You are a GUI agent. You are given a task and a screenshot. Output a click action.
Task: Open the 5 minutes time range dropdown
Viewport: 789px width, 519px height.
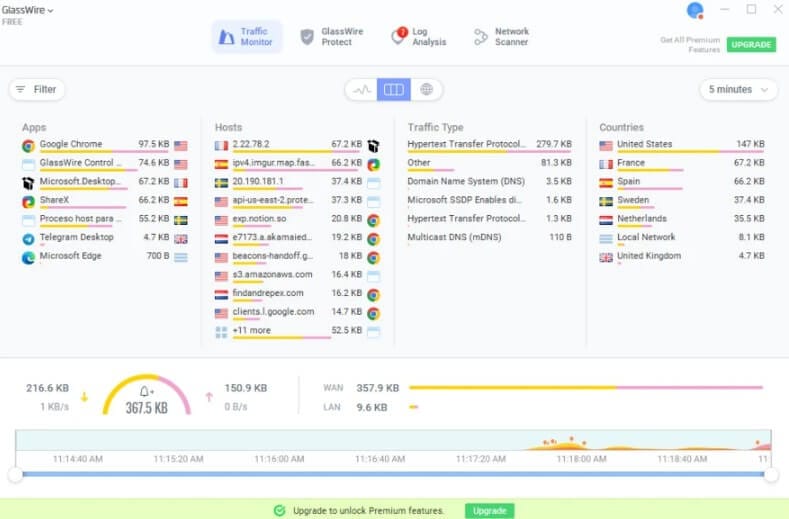pyautogui.click(x=738, y=90)
